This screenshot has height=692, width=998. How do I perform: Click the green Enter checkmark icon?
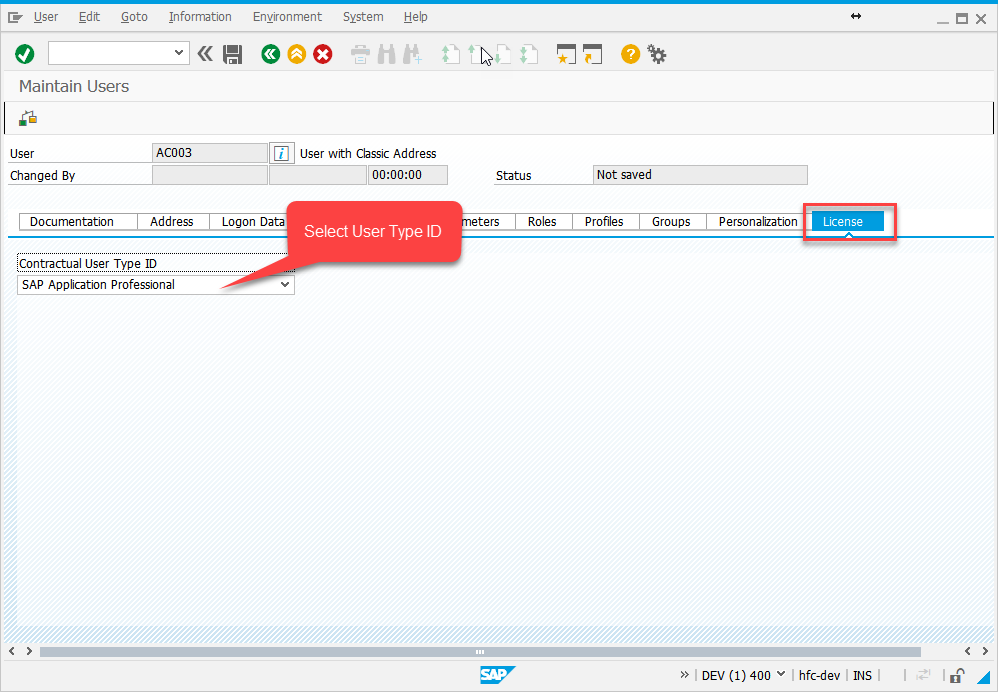pyautogui.click(x=25, y=54)
